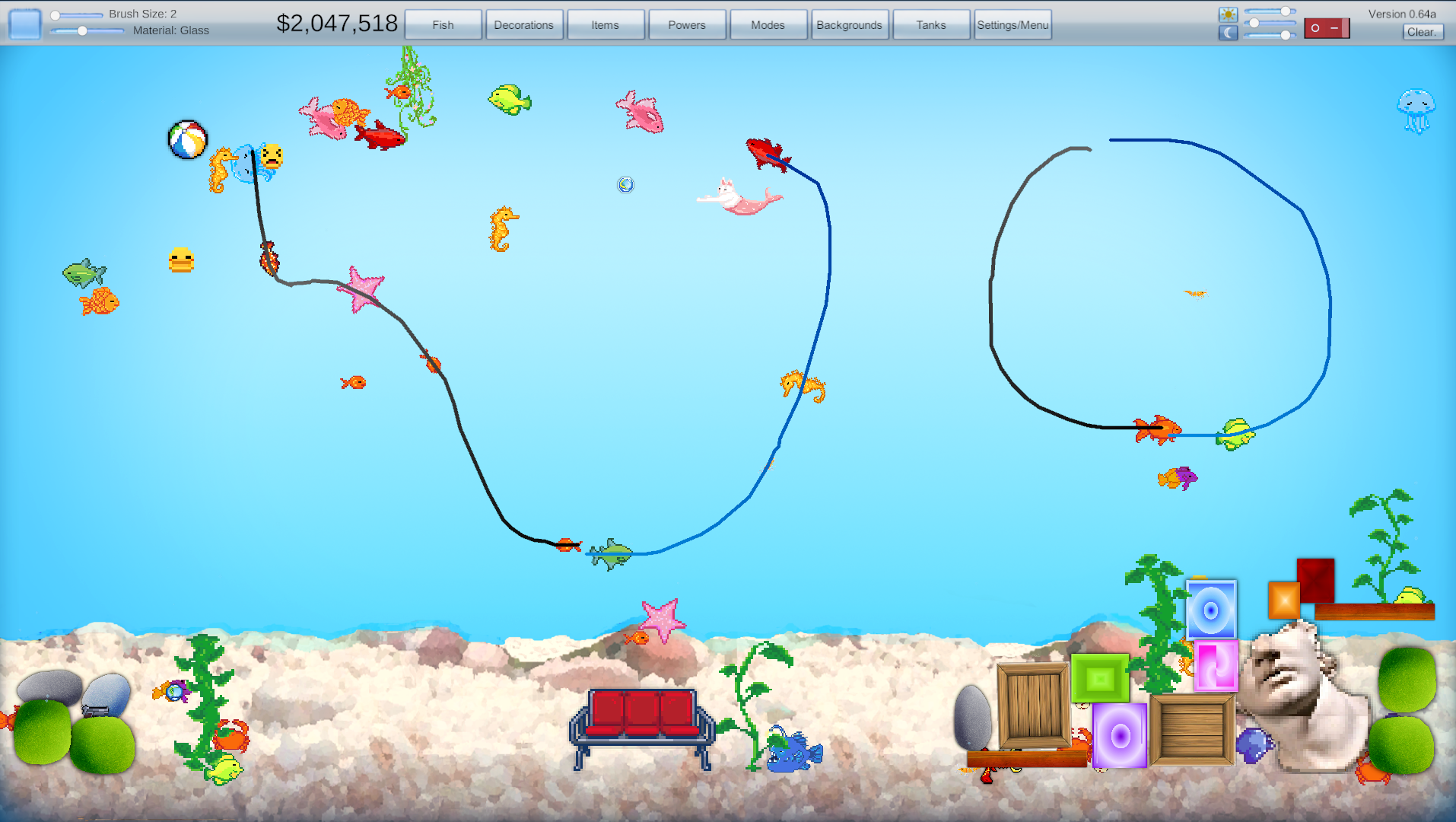The height and width of the screenshot is (822, 1456).
Task: Click the horizontal-plank wooden crate
Action: 1192,730
